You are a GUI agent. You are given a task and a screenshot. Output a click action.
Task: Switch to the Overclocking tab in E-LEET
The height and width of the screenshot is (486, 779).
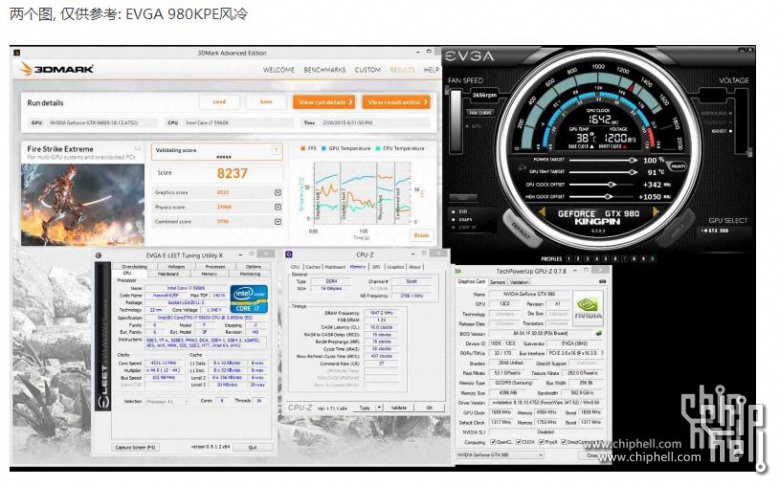(134, 267)
